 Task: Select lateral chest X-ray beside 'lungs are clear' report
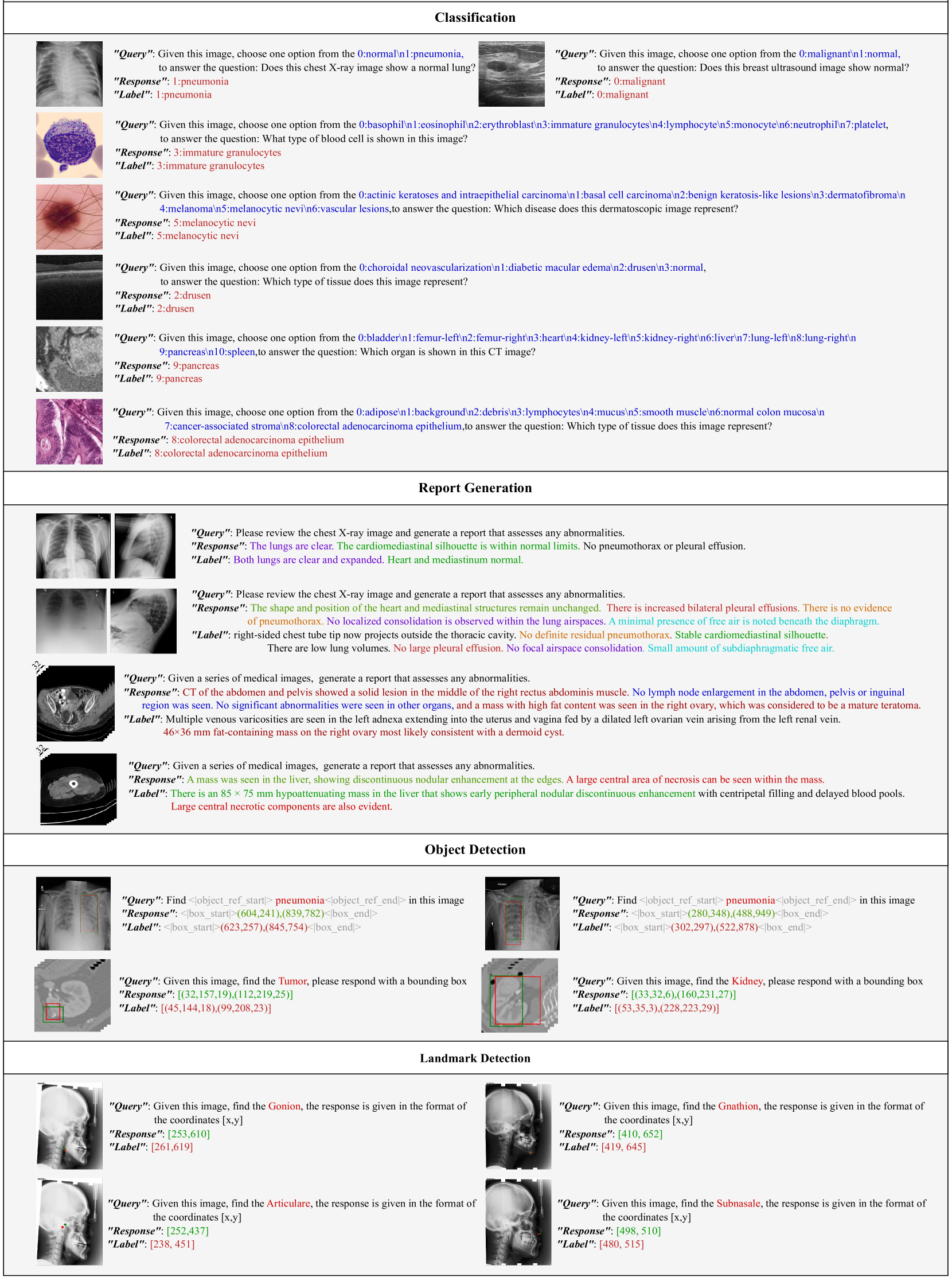pos(145,546)
